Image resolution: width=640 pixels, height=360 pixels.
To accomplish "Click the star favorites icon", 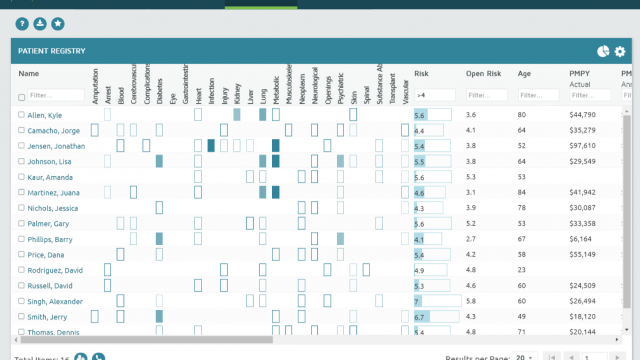I will point(58,24).
